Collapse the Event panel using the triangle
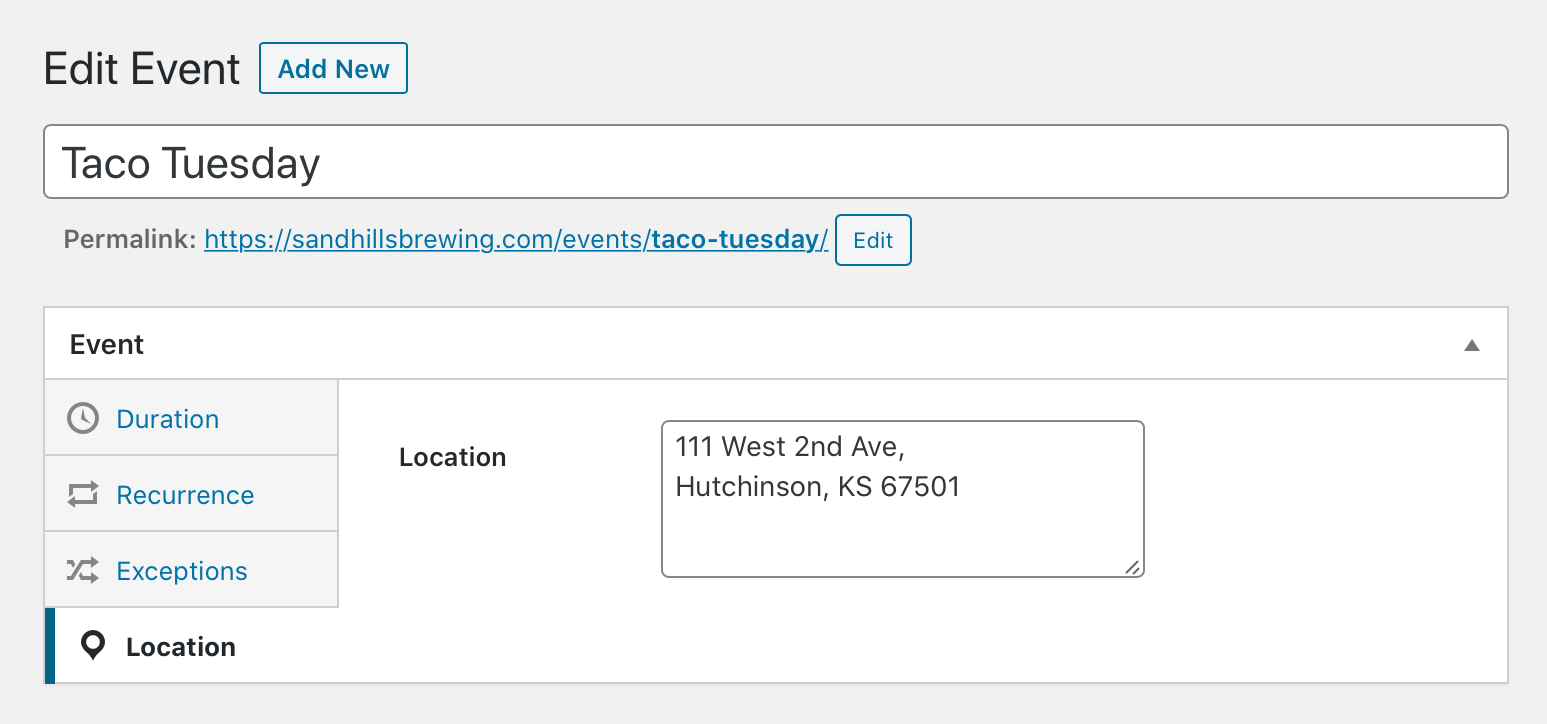Viewport: 1547px width, 724px height. point(1471,345)
